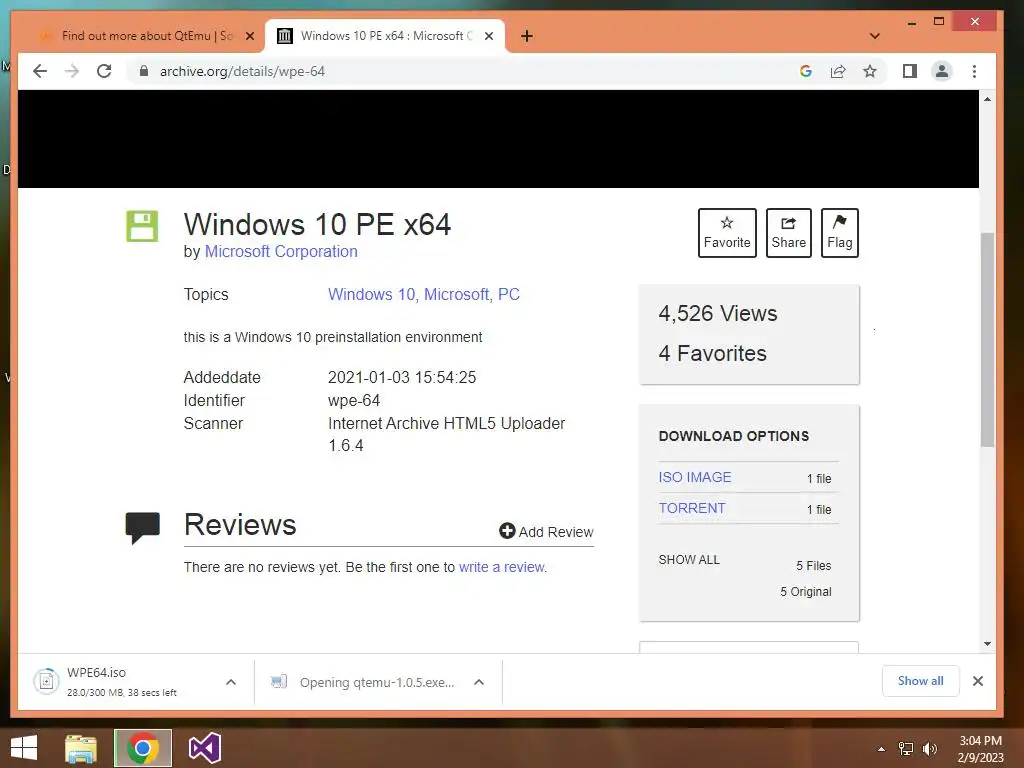The width and height of the screenshot is (1024, 768).
Task: Click the page heading Windows 10 PE x64
Action: point(317,225)
